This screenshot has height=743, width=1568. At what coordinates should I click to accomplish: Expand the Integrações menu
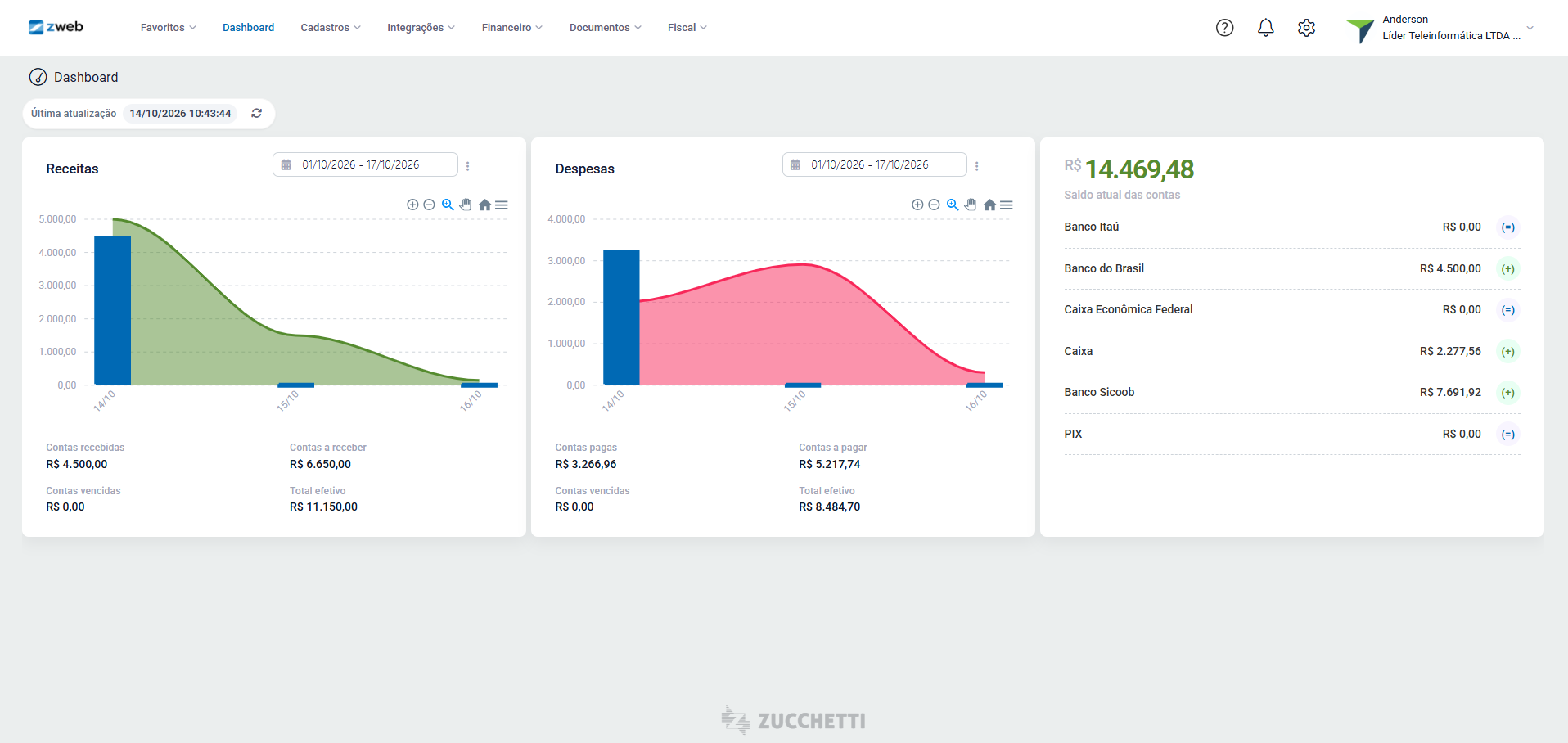tap(421, 28)
